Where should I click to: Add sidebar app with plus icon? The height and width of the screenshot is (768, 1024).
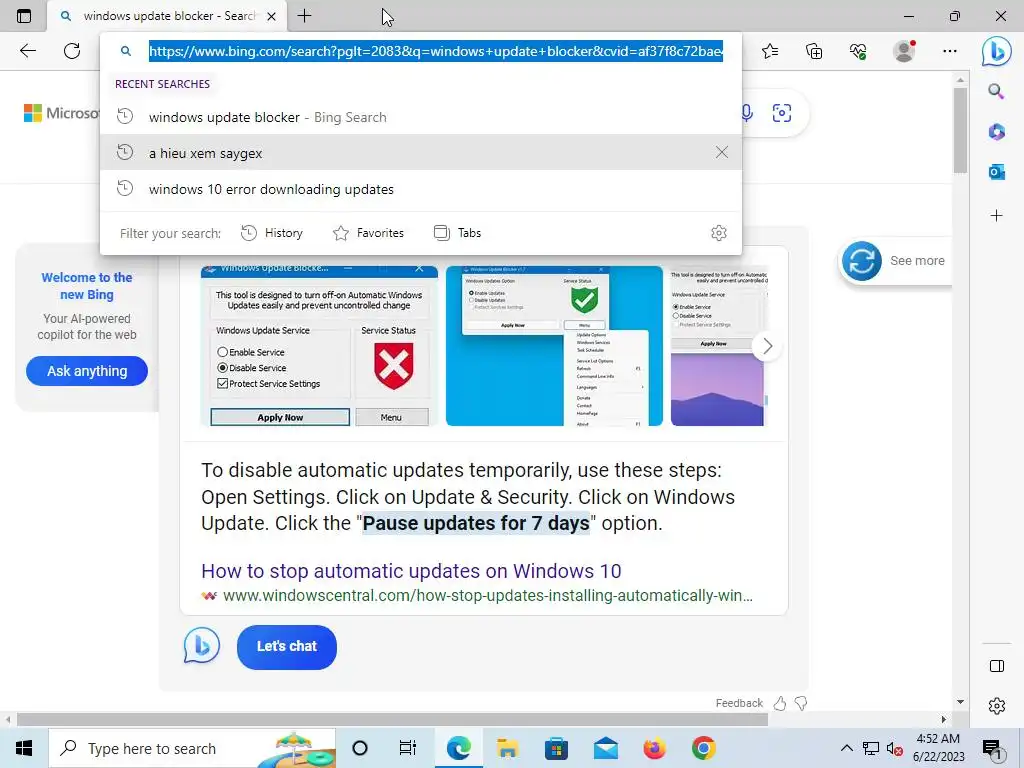pyautogui.click(x=996, y=216)
